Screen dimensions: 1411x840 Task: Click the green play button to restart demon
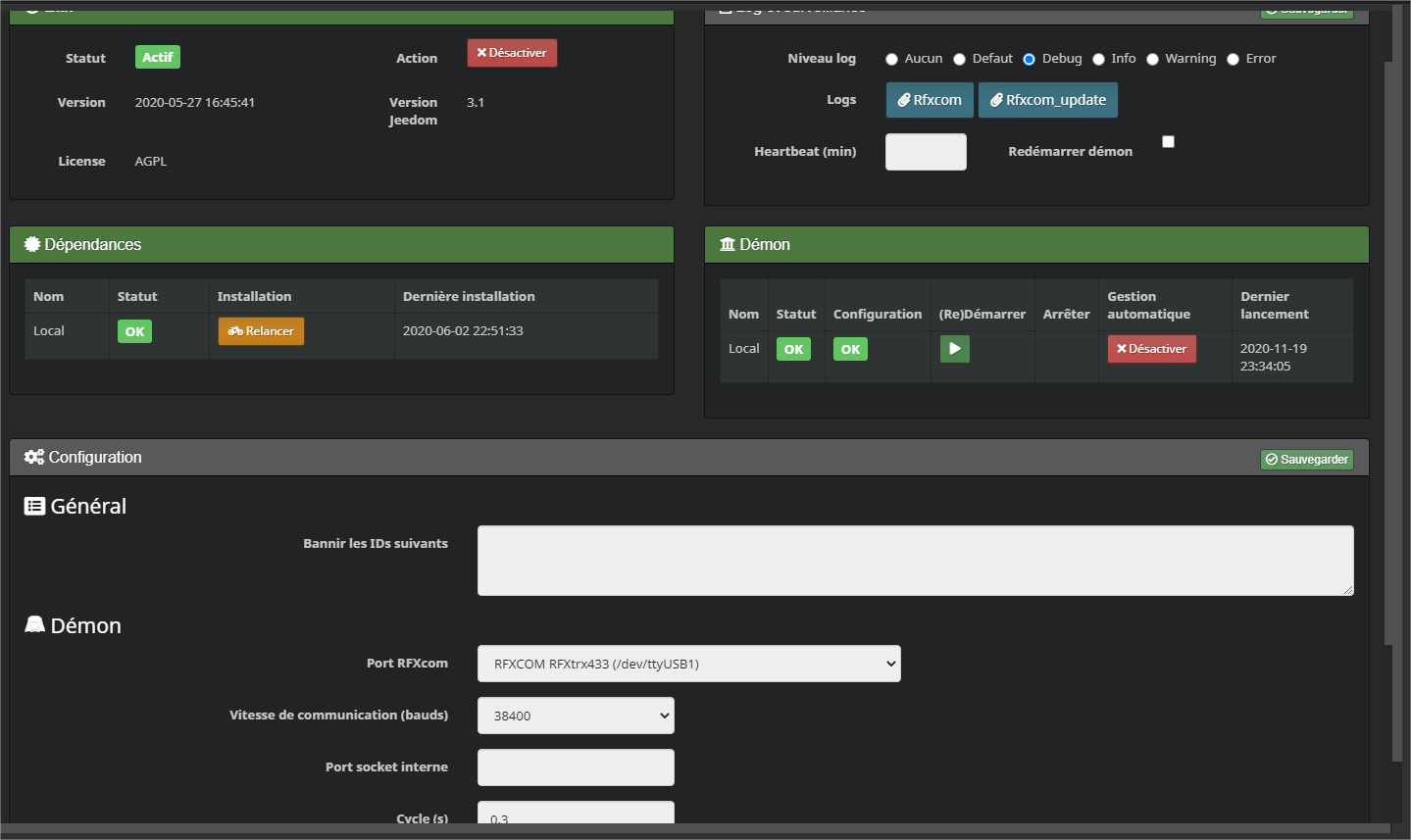[x=954, y=349]
